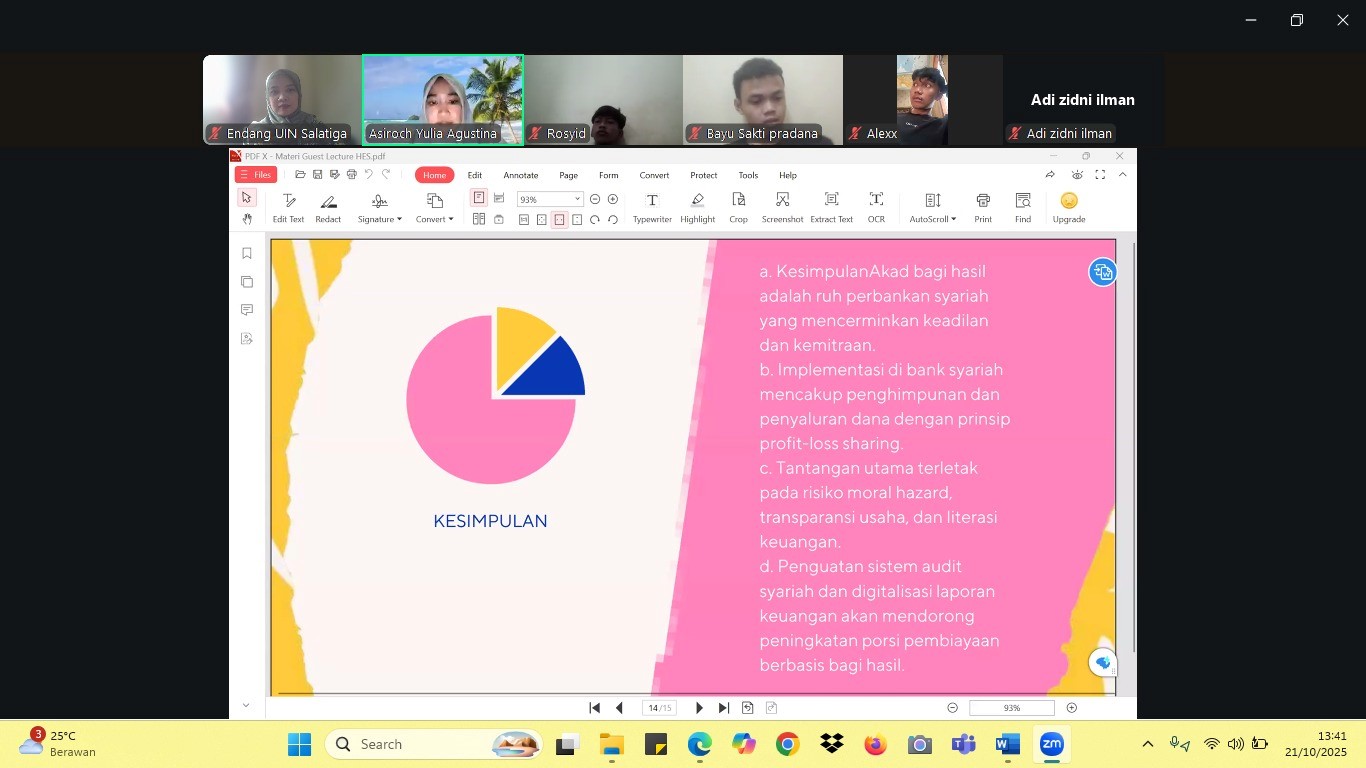Run OCR on the document

[876, 206]
